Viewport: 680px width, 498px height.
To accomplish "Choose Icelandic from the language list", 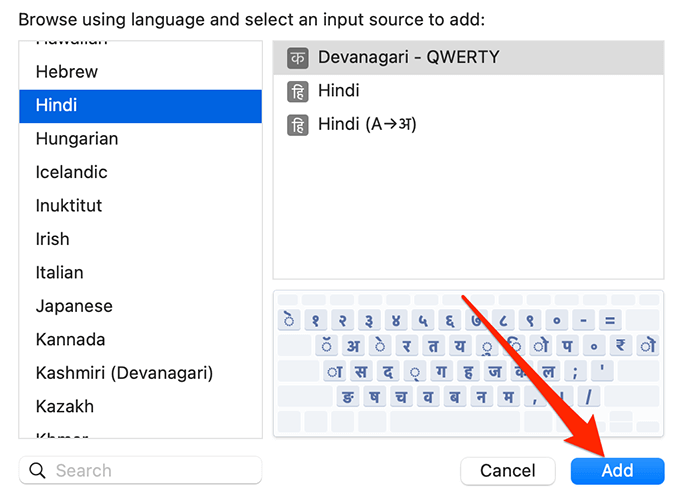I will (71, 172).
